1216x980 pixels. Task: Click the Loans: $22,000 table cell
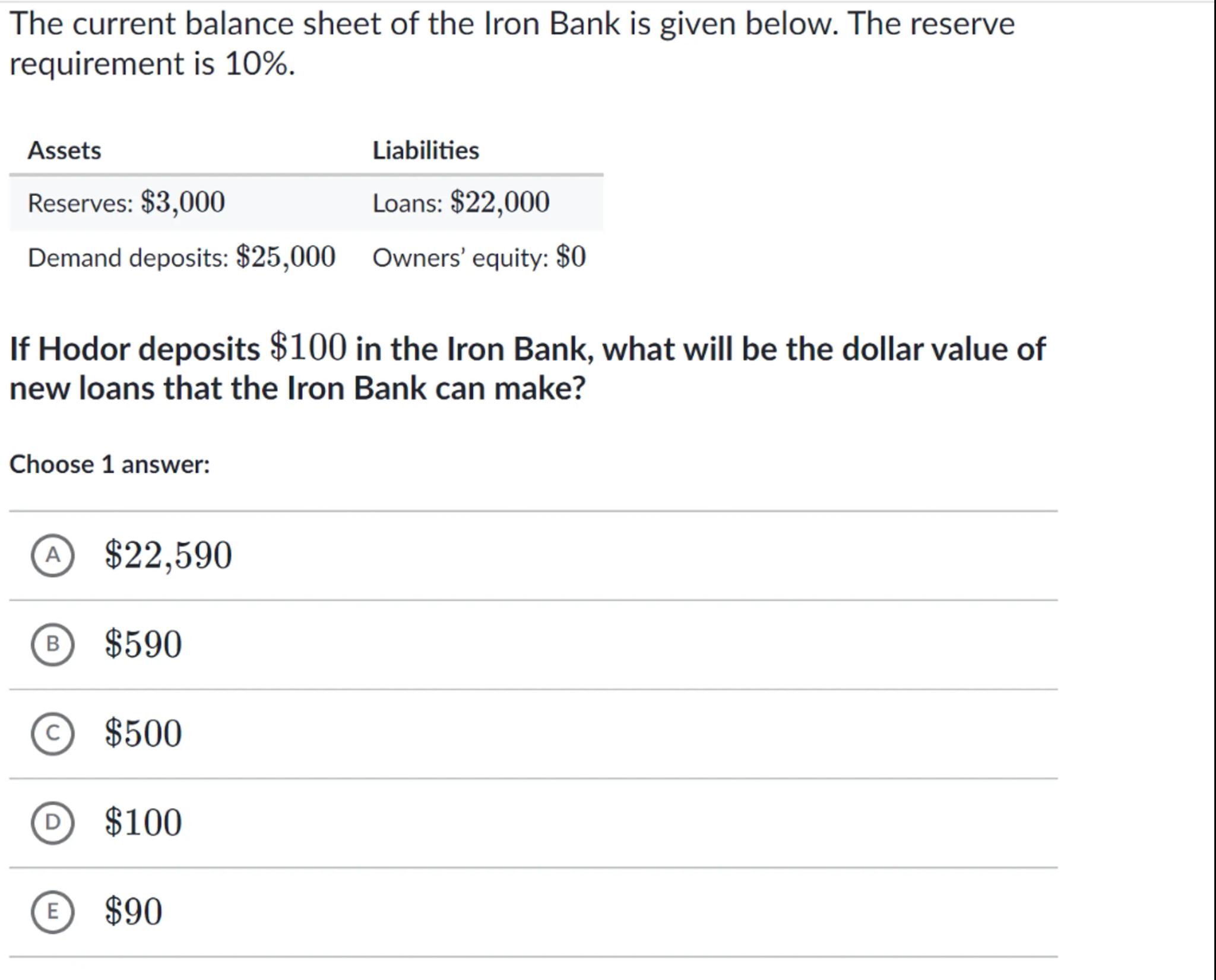coord(461,203)
